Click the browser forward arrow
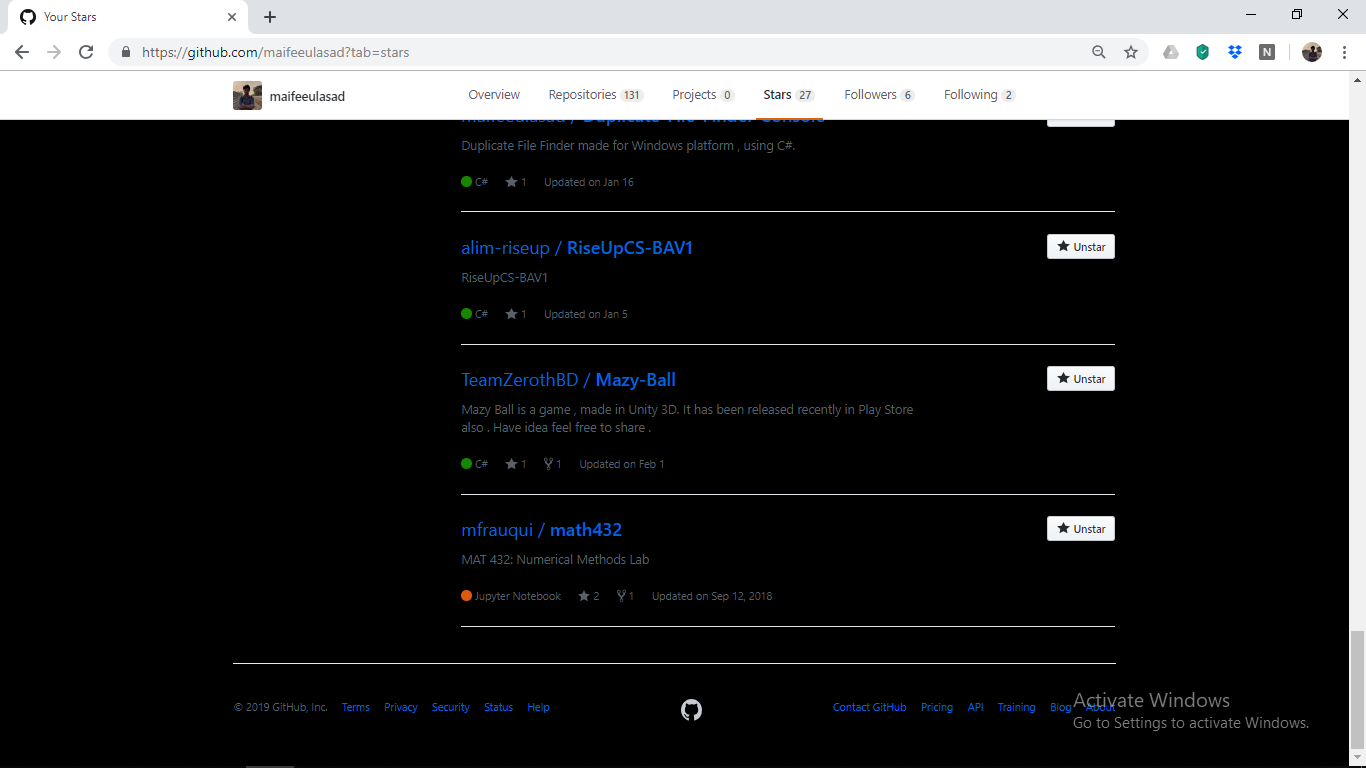Screen dimensions: 1366x768 [54, 52]
